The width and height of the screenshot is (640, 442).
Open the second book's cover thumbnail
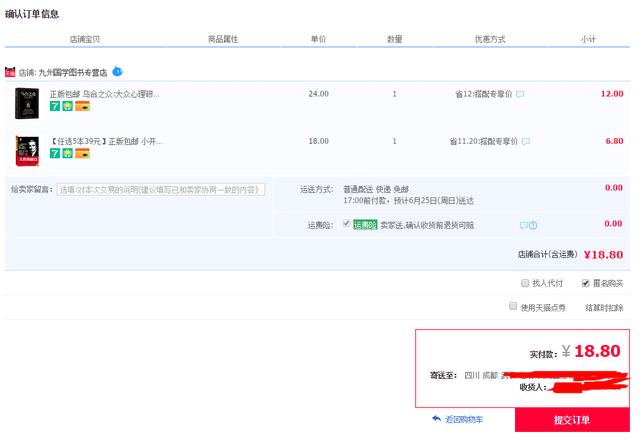click(x=26, y=150)
